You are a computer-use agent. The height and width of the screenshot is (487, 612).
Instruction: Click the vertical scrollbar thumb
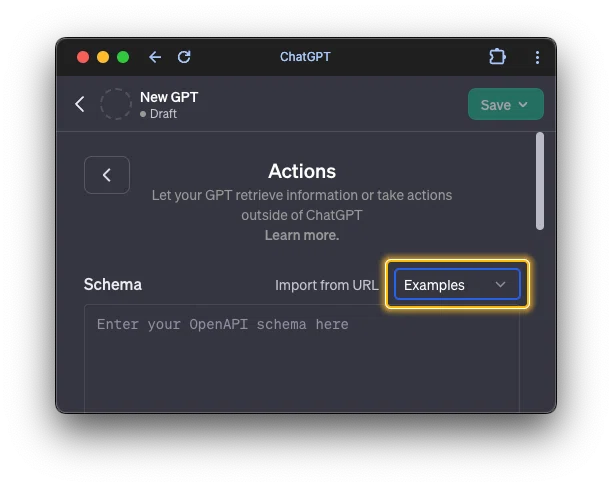540,181
